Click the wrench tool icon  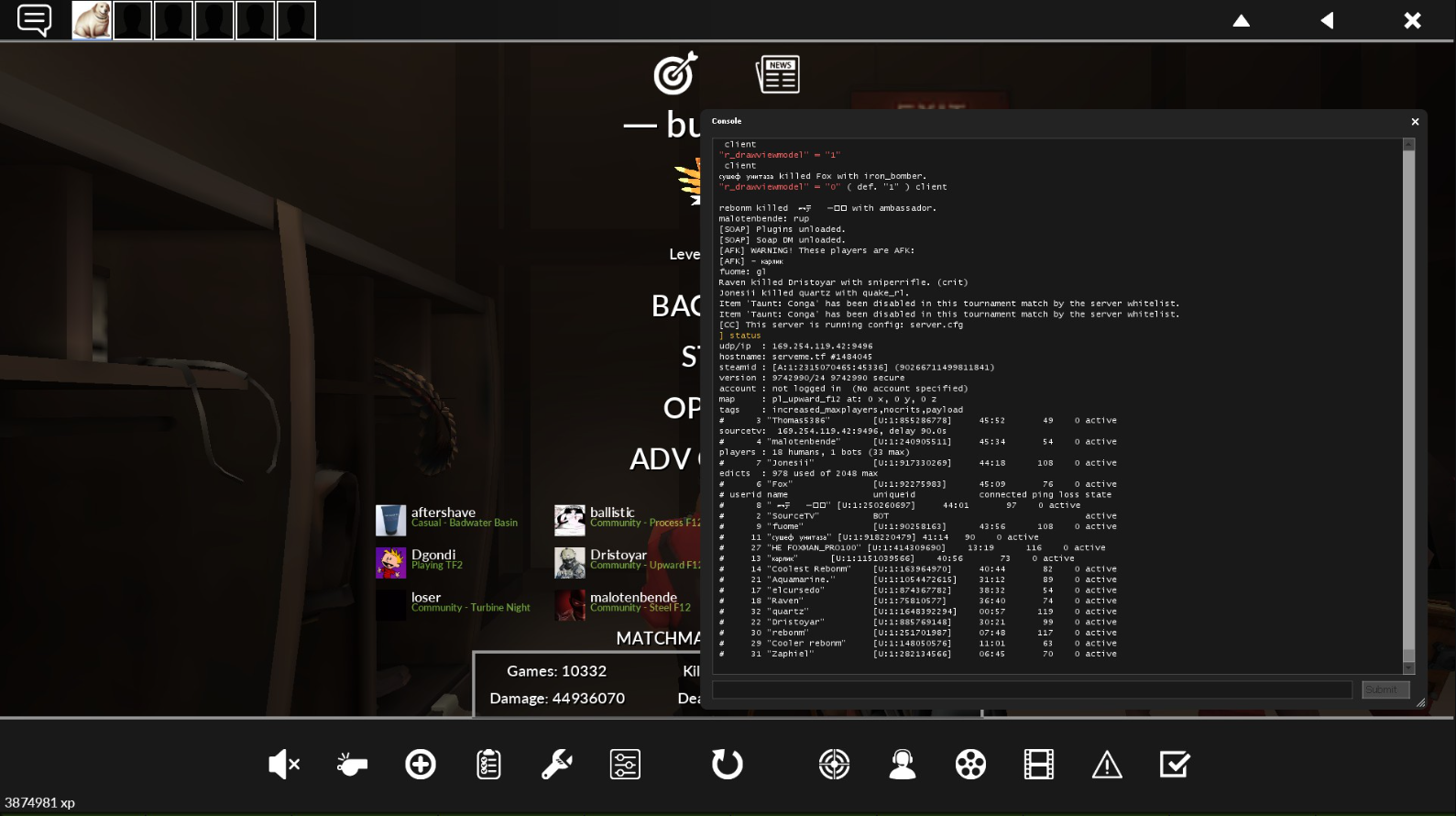point(557,765)
